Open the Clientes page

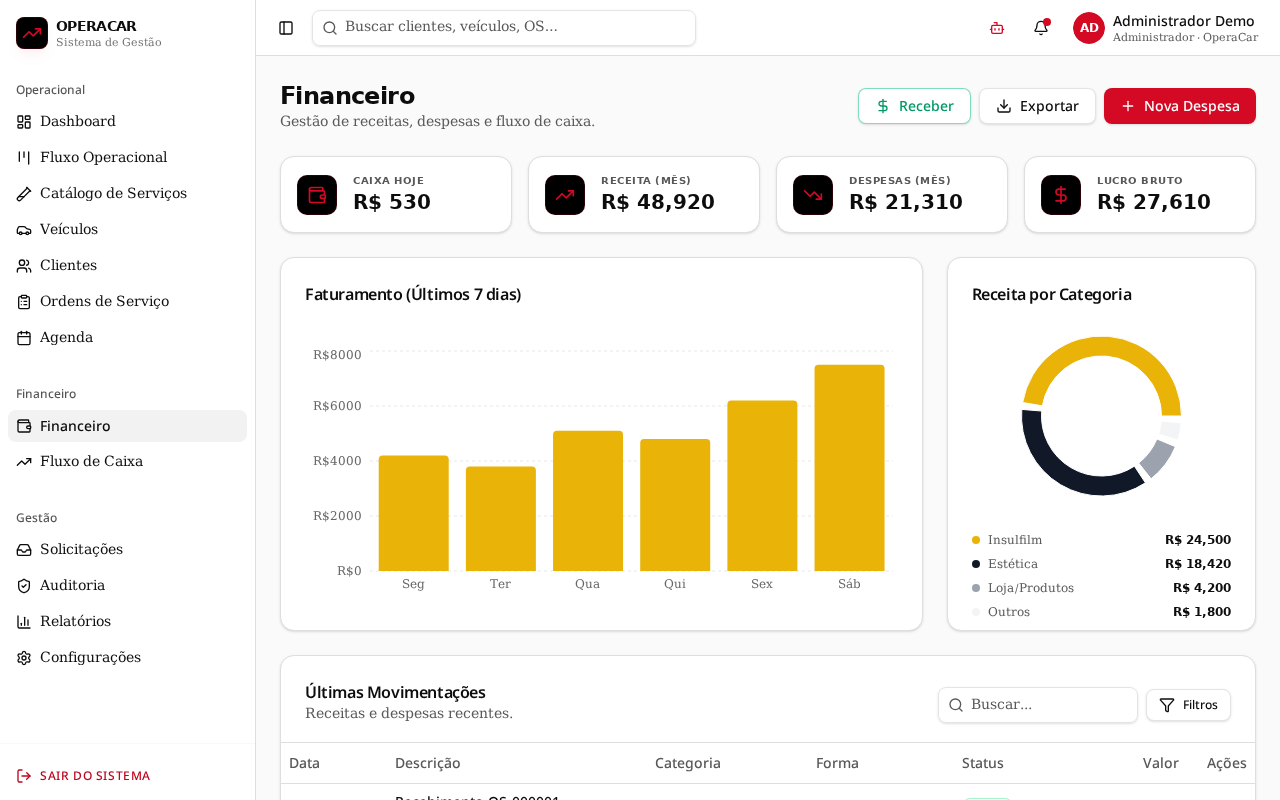coord(127,266)
